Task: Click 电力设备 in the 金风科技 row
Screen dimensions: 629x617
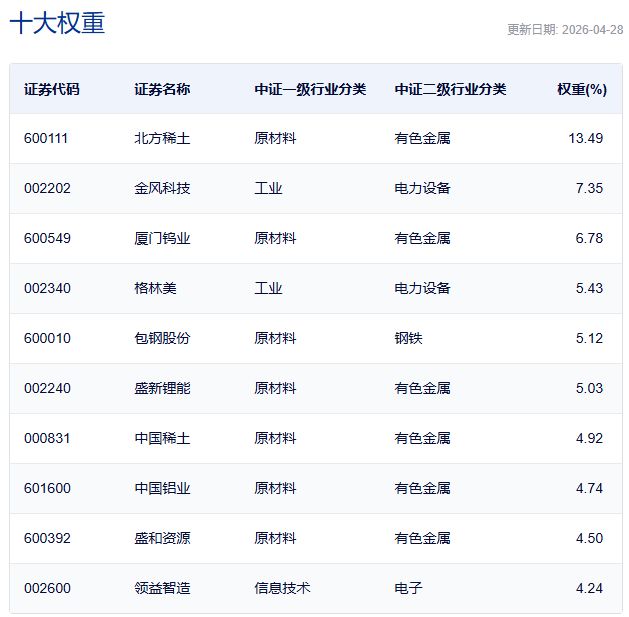Action: (422, 188)
